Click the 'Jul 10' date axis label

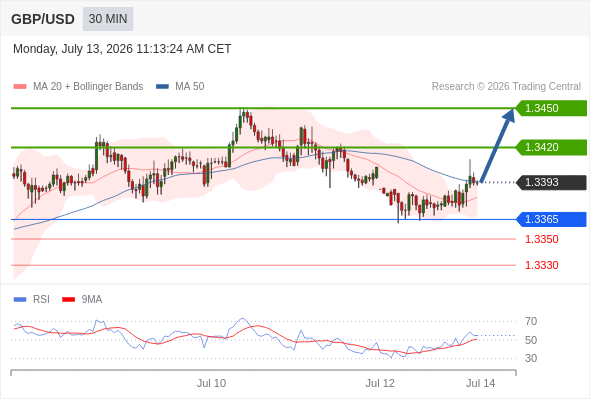[211, 383]
